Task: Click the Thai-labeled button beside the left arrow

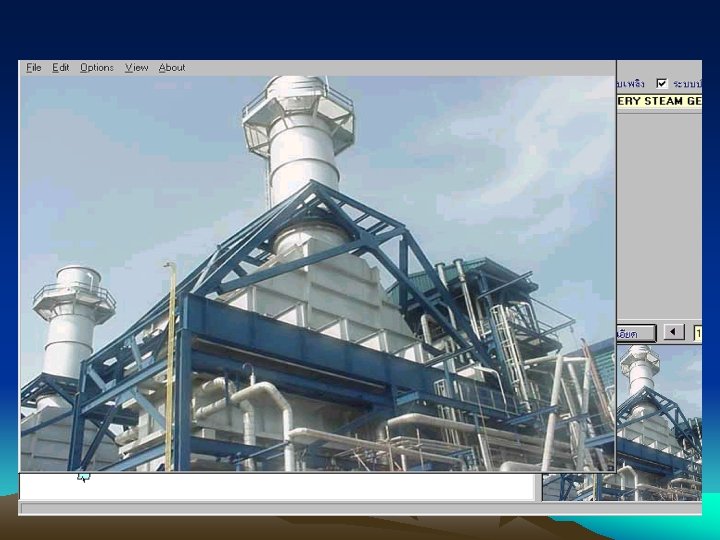Action: [x=636, y=333]
